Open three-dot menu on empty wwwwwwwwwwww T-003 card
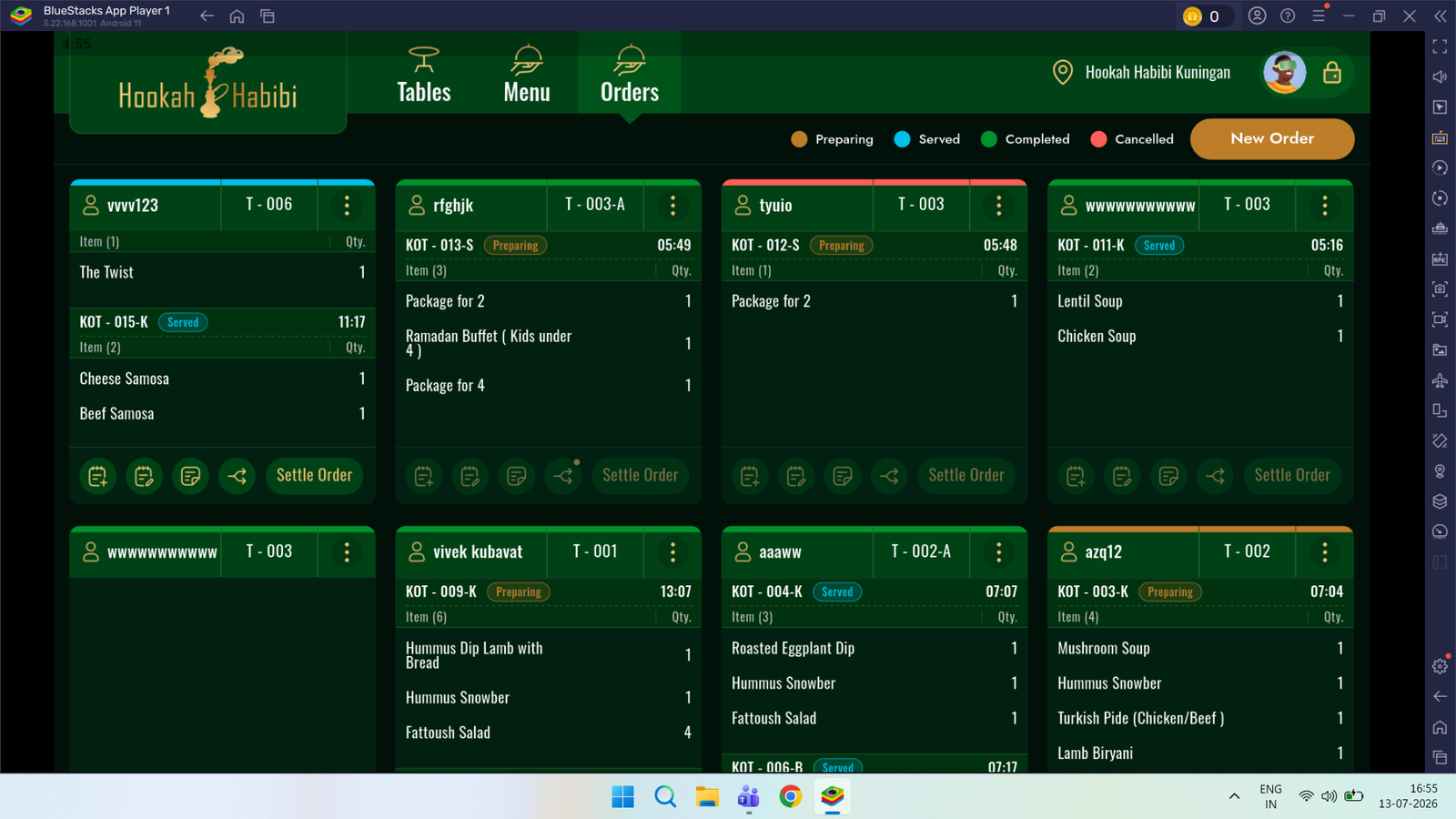 click(x=347, y=552)
